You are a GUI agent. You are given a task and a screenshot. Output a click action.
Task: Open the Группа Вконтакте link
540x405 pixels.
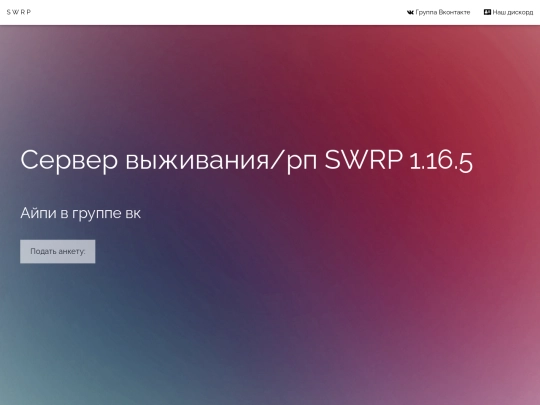pos(438,12)
